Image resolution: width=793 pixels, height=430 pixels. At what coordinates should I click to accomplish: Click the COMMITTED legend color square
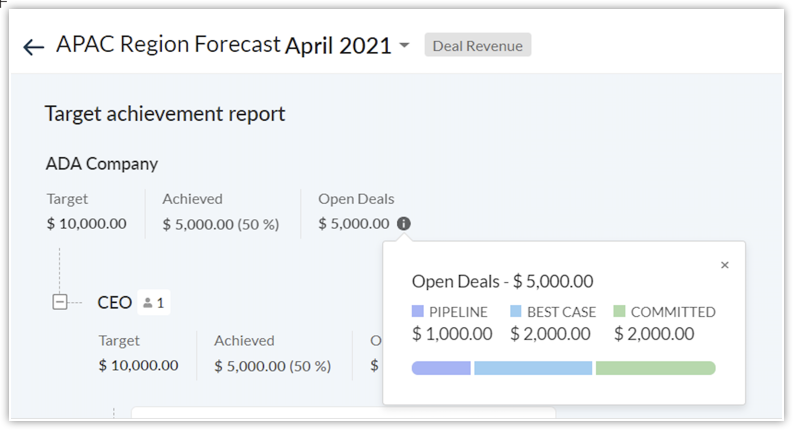pyautogui.click(x=620, y=312)
